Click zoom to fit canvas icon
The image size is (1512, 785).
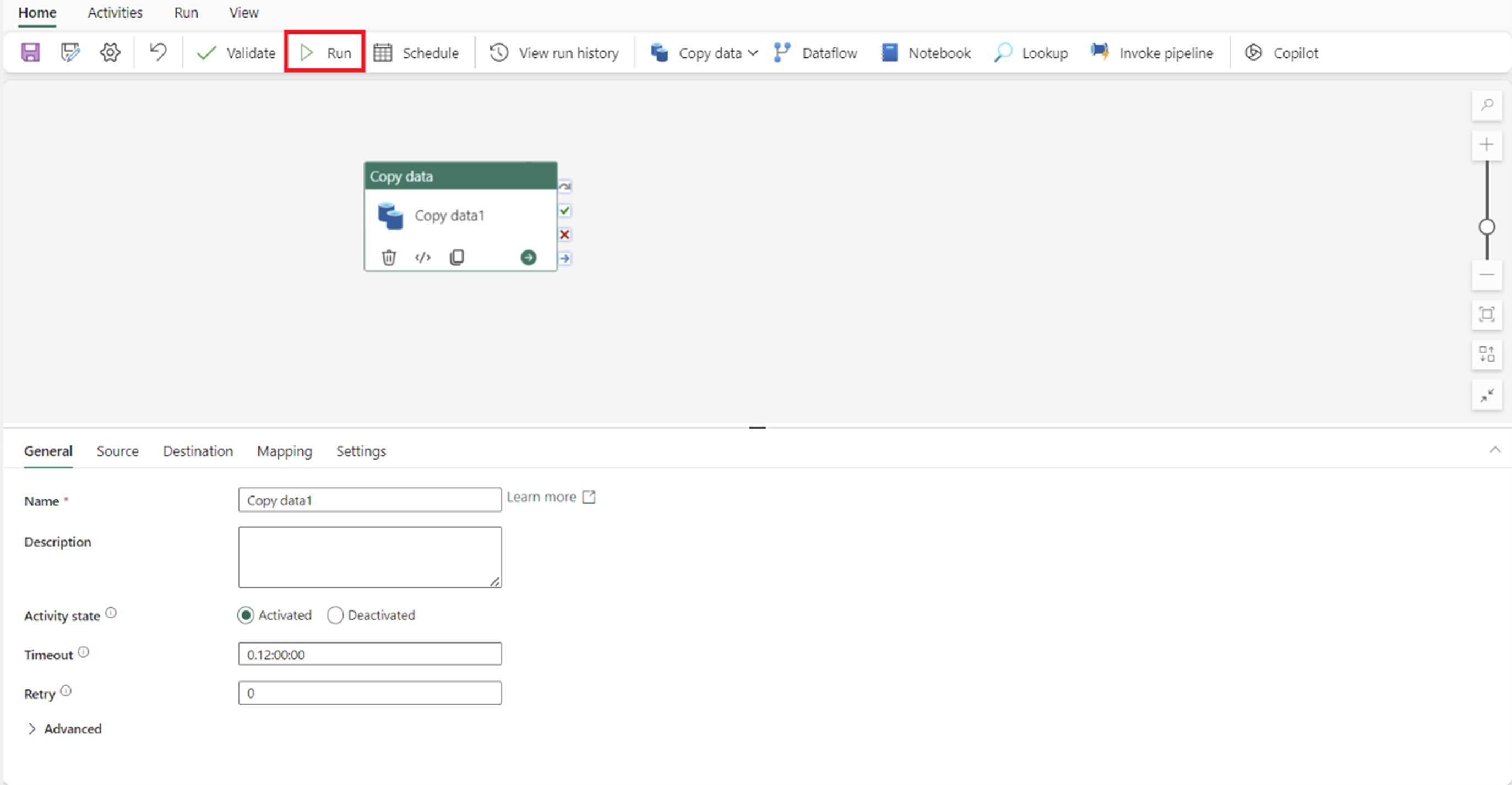1486,314
